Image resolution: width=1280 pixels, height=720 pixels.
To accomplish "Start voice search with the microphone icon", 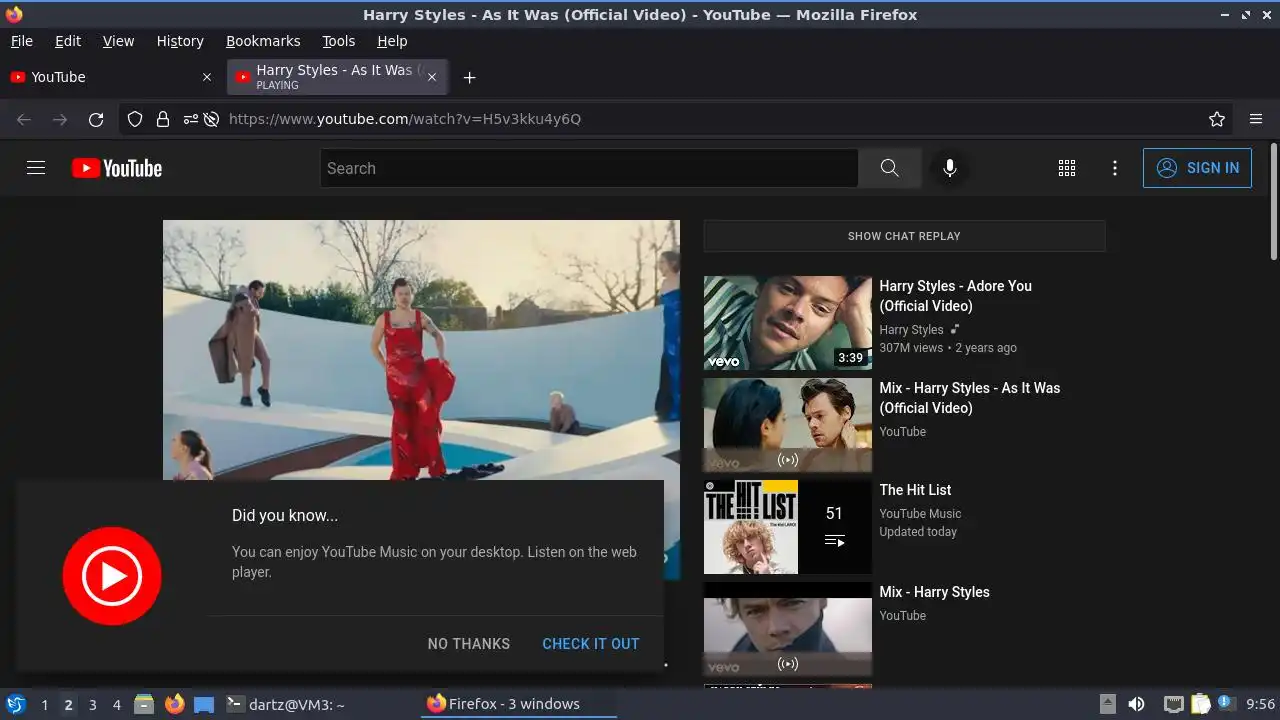I will (950, 168).
